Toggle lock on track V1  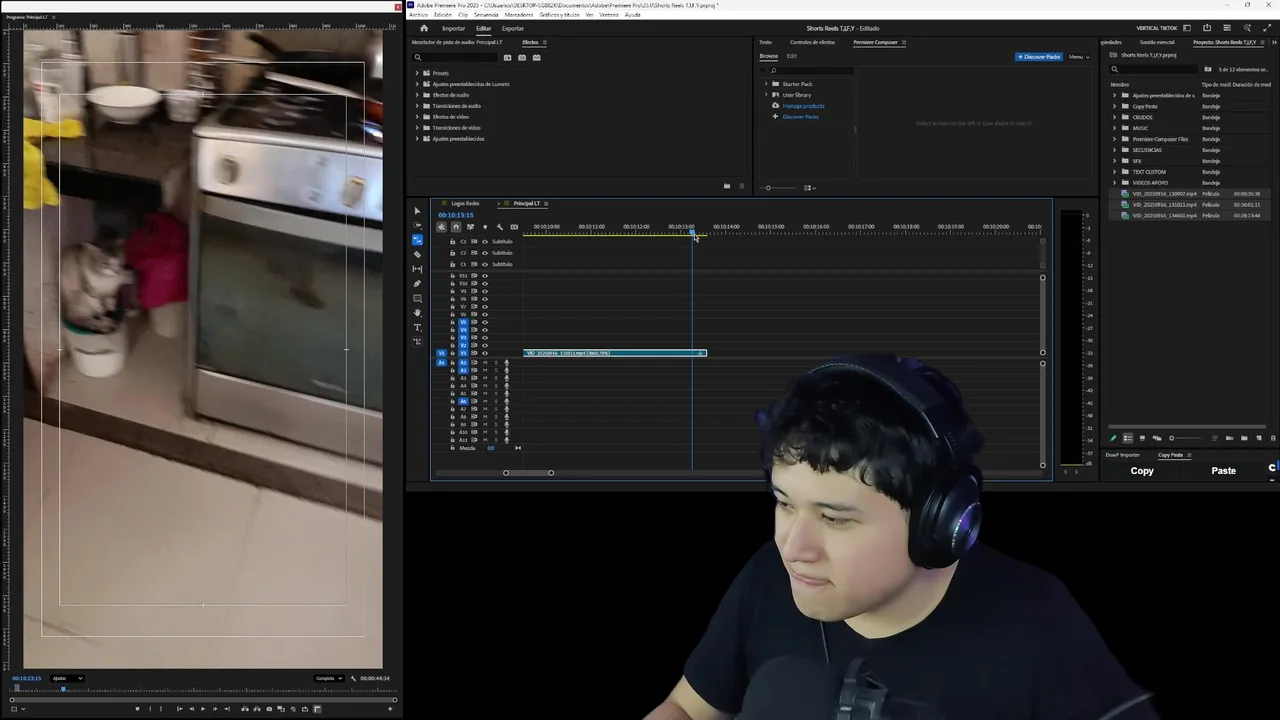[x=452, y=353]
